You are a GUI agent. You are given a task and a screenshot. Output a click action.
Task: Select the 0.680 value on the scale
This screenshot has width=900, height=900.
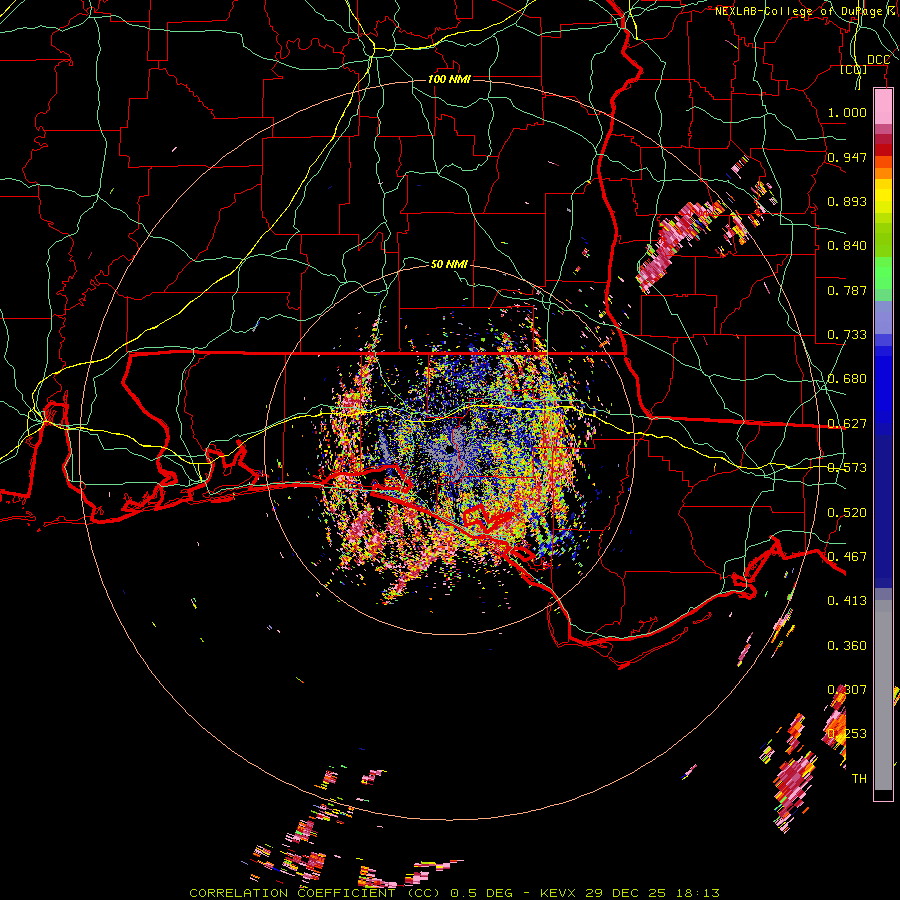click(847, 379)
